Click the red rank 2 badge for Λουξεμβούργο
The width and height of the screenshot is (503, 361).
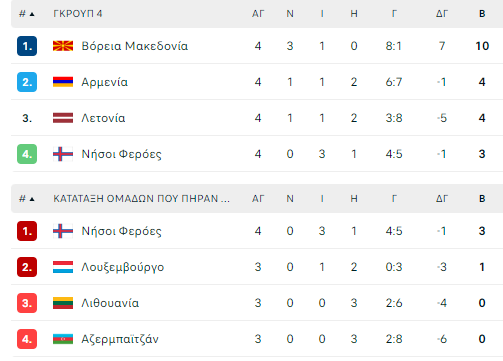(x=27, y=267)
